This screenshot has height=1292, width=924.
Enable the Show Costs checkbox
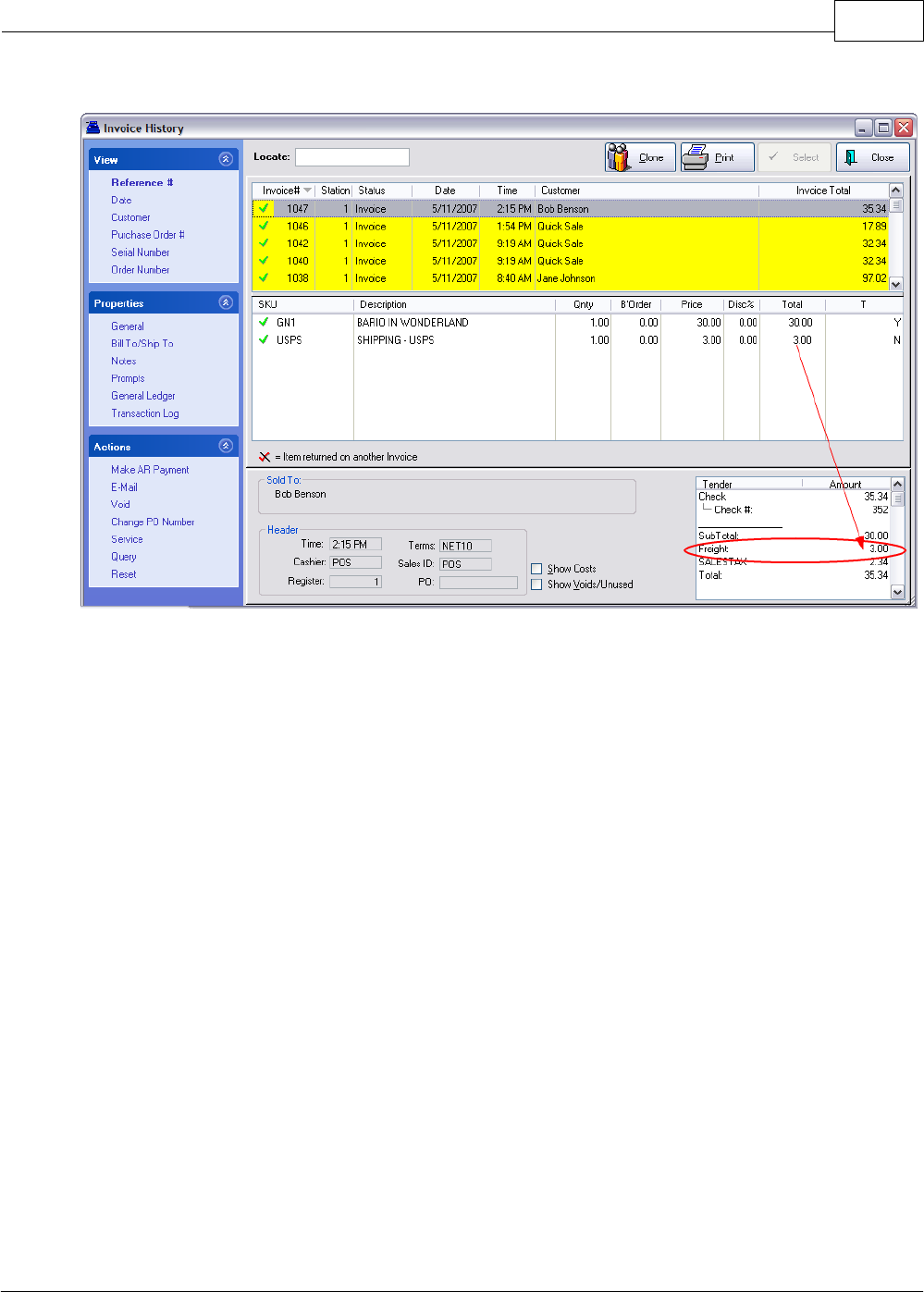click(536, 569)
